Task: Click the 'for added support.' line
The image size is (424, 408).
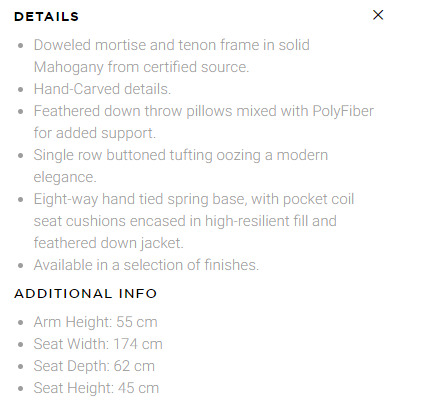Action: coord(95,133)
